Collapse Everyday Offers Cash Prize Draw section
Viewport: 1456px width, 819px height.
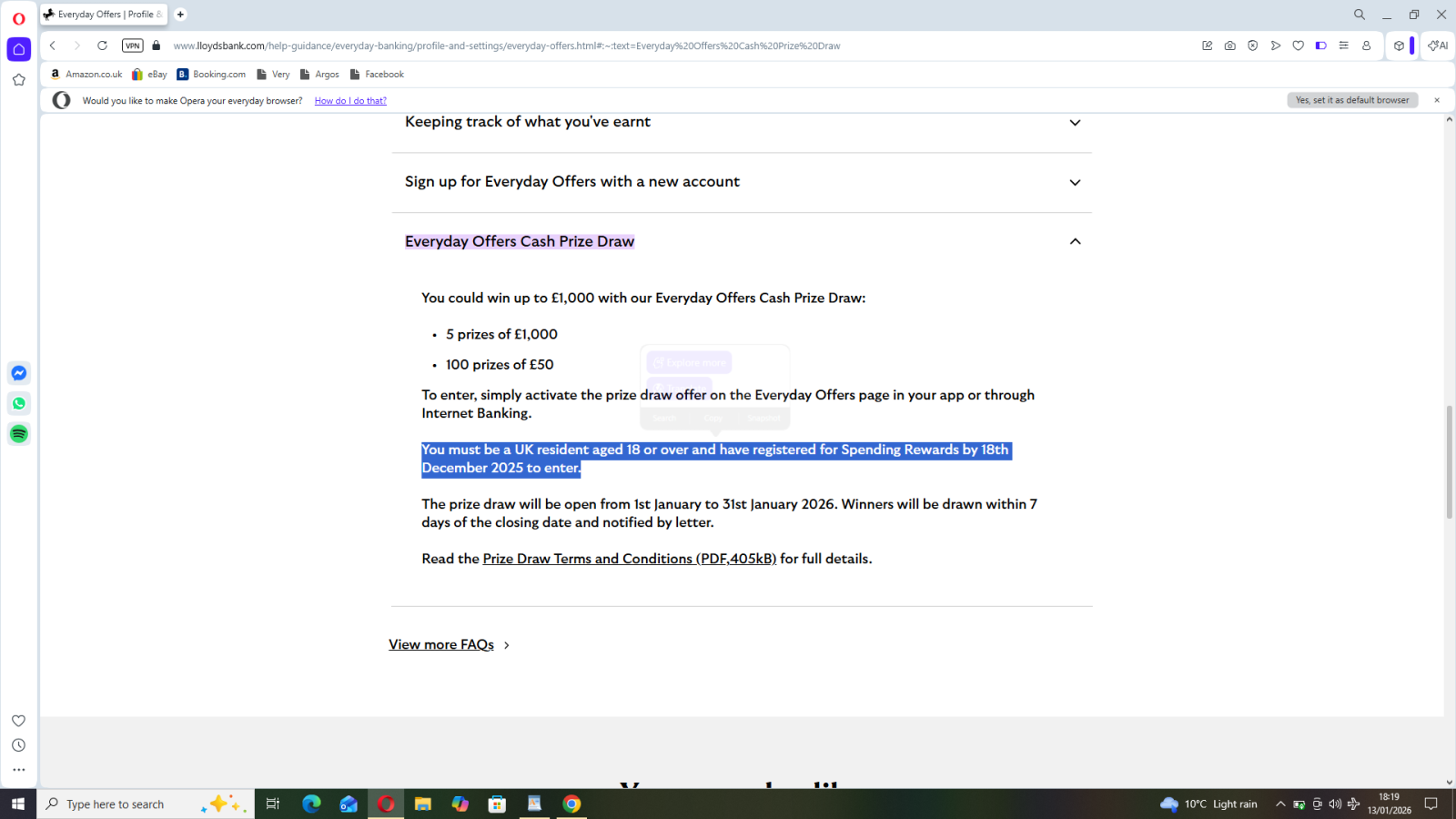coord(1075,241)
